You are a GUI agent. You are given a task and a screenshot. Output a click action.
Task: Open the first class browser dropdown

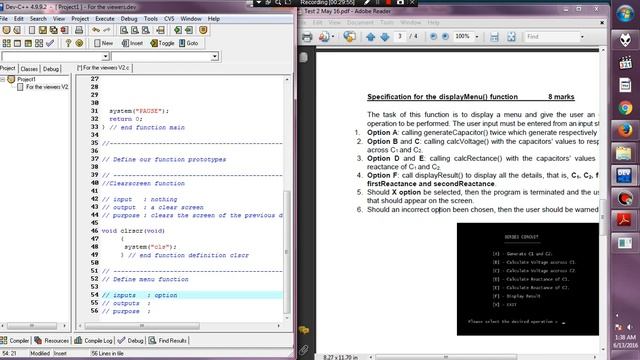(x=105, y=56)
